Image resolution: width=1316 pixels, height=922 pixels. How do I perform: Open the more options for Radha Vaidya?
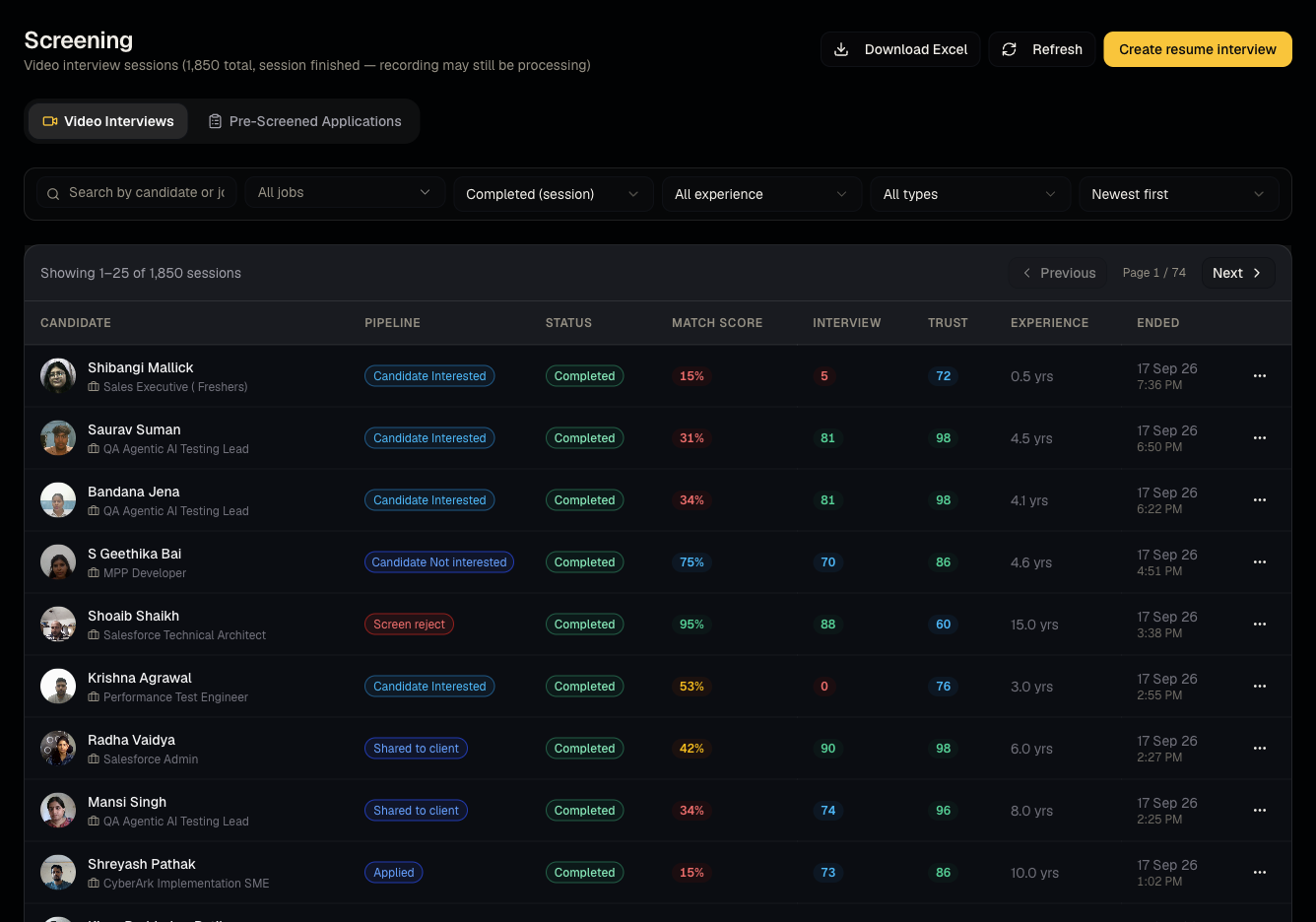1260,749
